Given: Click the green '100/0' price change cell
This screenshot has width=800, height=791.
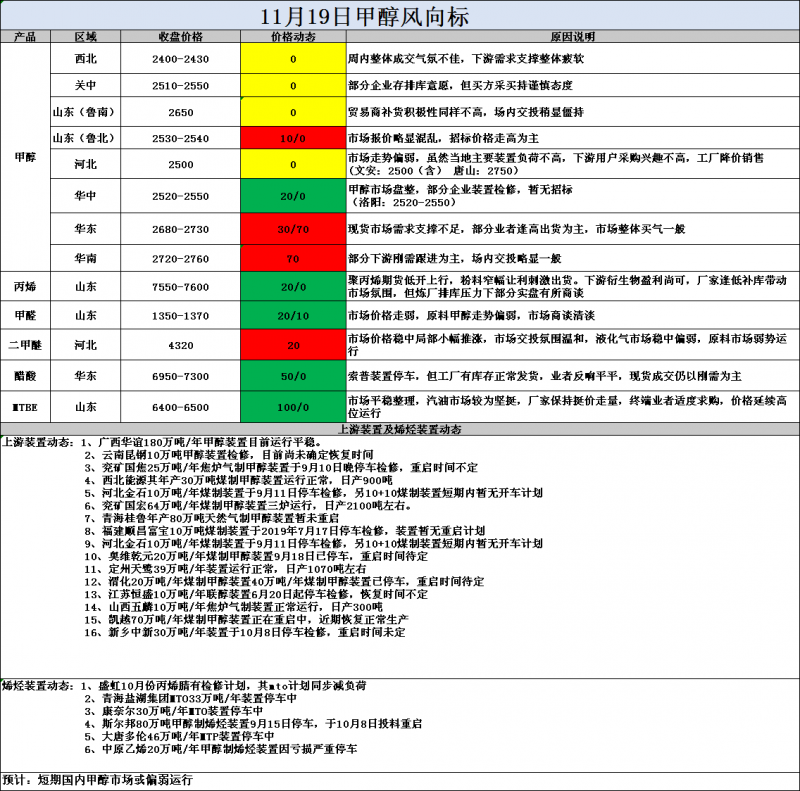Looking at the screenshot, I should click(293, 407).
